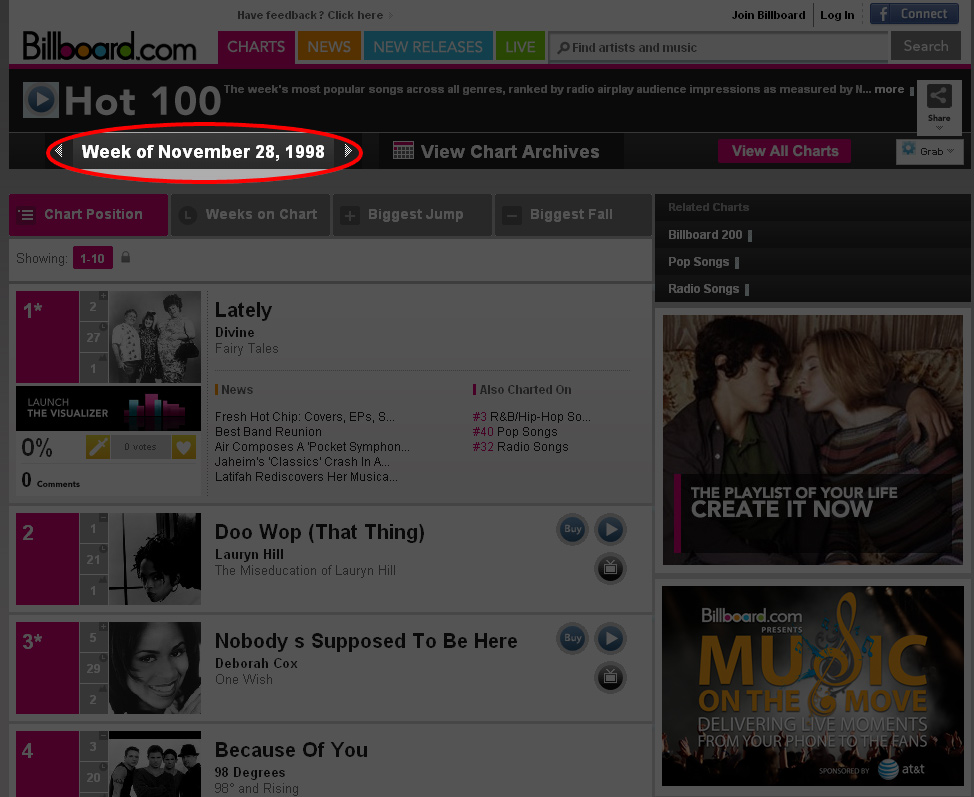This screenshot has width=974, height=797.
Task: Watch the Doo Wop video via TV icon
Action: tap(610, 568)
